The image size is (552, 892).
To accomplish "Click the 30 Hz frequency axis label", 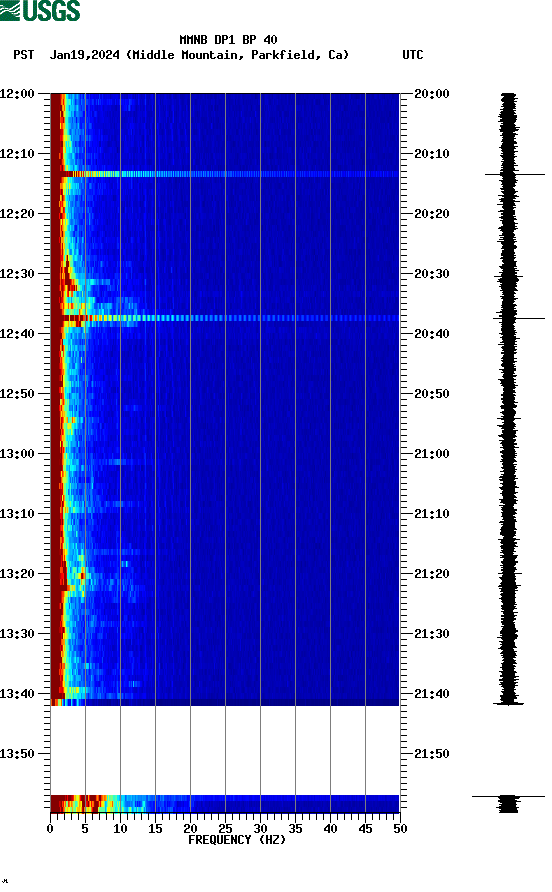I will (260, 829).
